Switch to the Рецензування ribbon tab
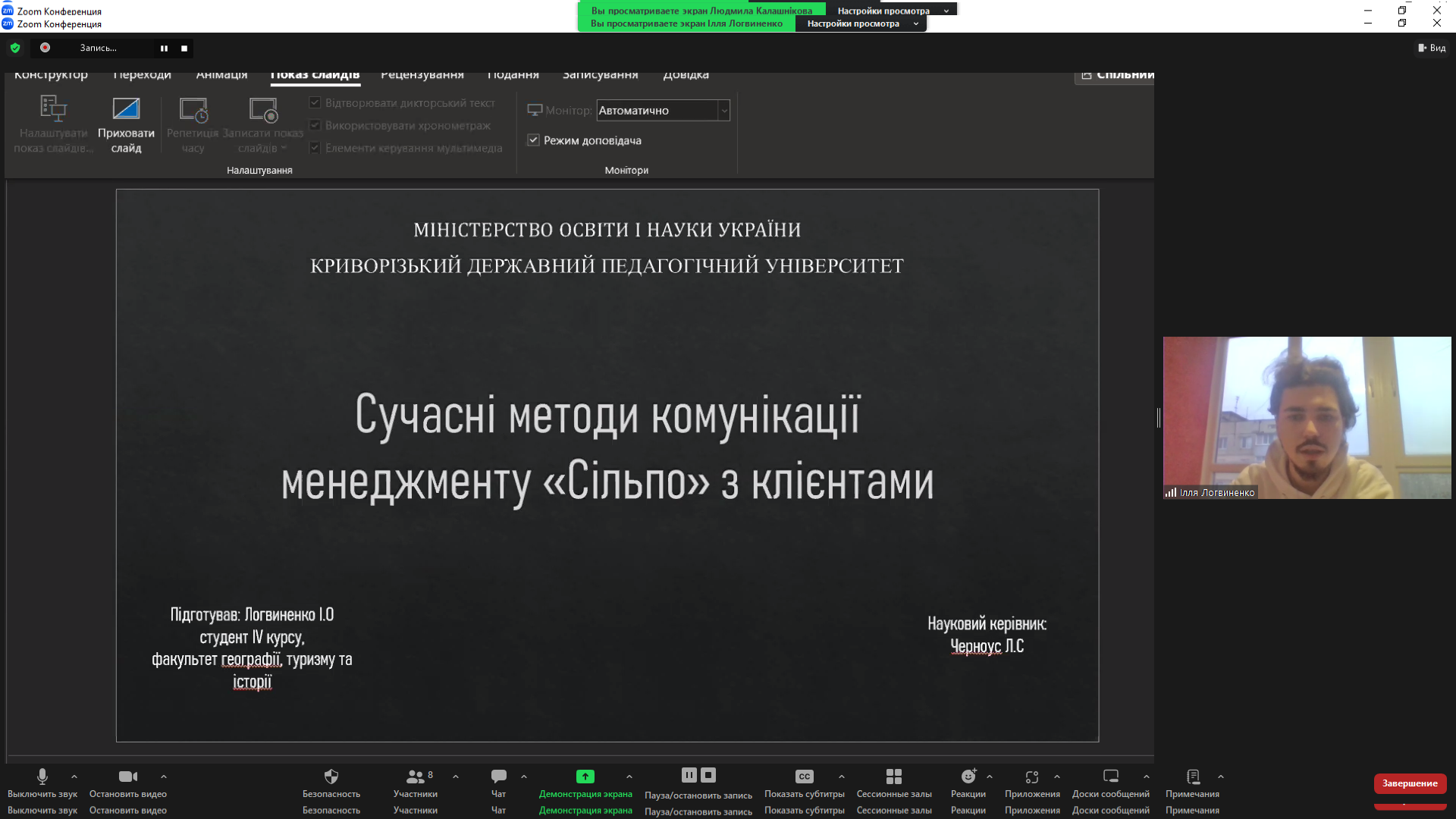Screen dimensions: 1456x819 pyautogui.click(x=422, y=74)
